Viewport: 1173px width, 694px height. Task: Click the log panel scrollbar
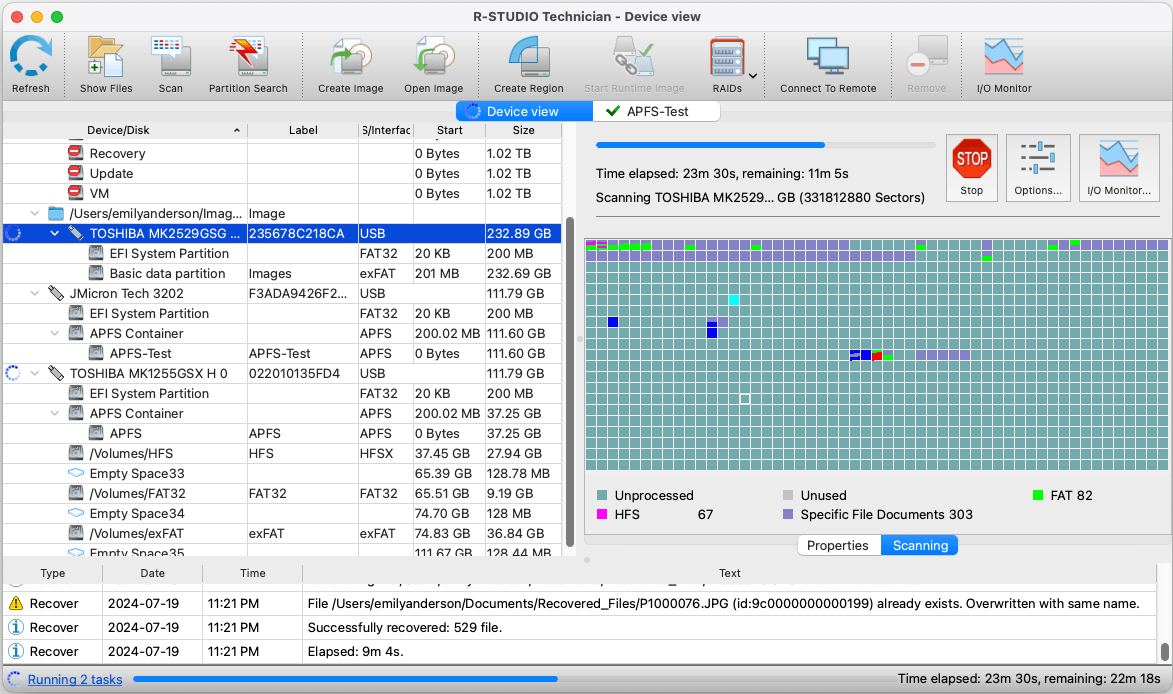coord(1165,651)
